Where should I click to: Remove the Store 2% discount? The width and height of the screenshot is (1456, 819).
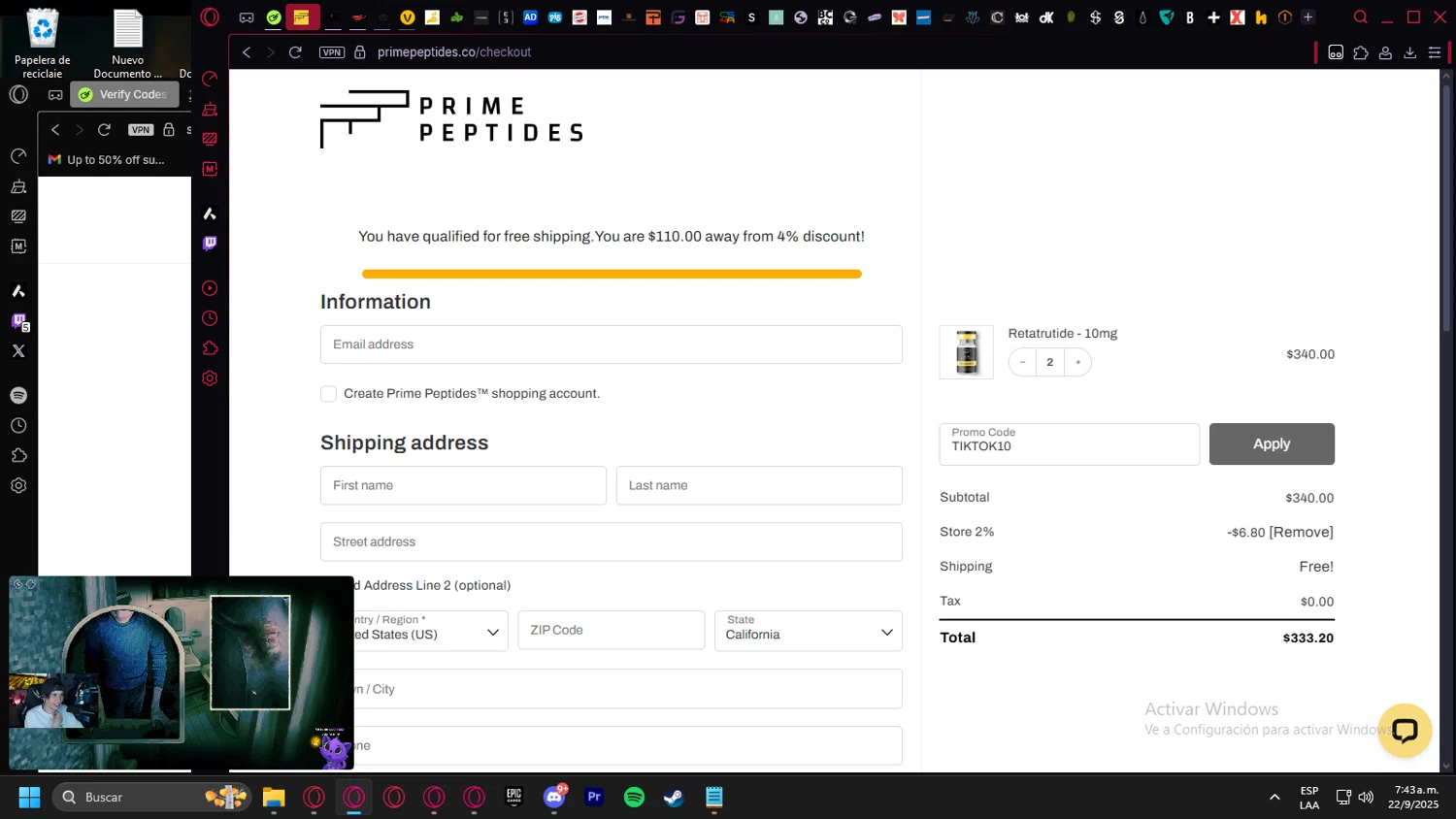pyautogui.click(x=1302, y=533)
